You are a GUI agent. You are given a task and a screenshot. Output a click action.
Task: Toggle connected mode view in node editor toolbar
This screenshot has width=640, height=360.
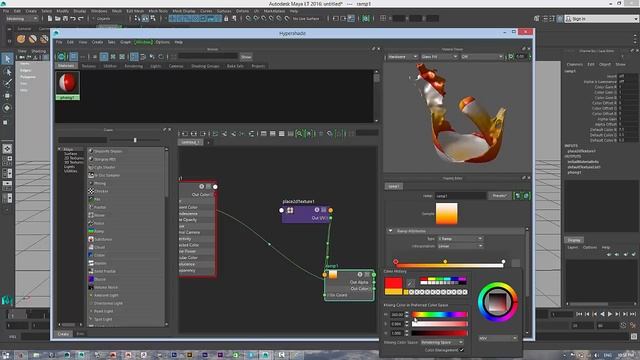(x=272, y=133)
